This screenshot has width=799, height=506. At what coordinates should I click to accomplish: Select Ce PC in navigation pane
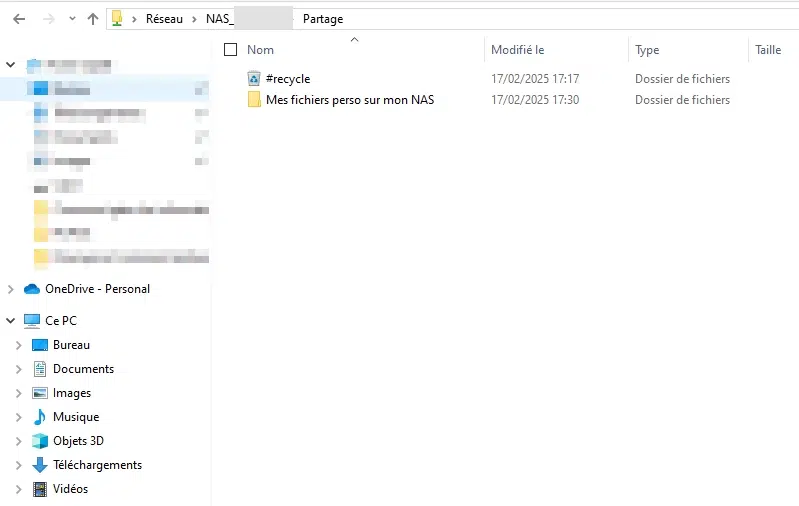point(61,321)
